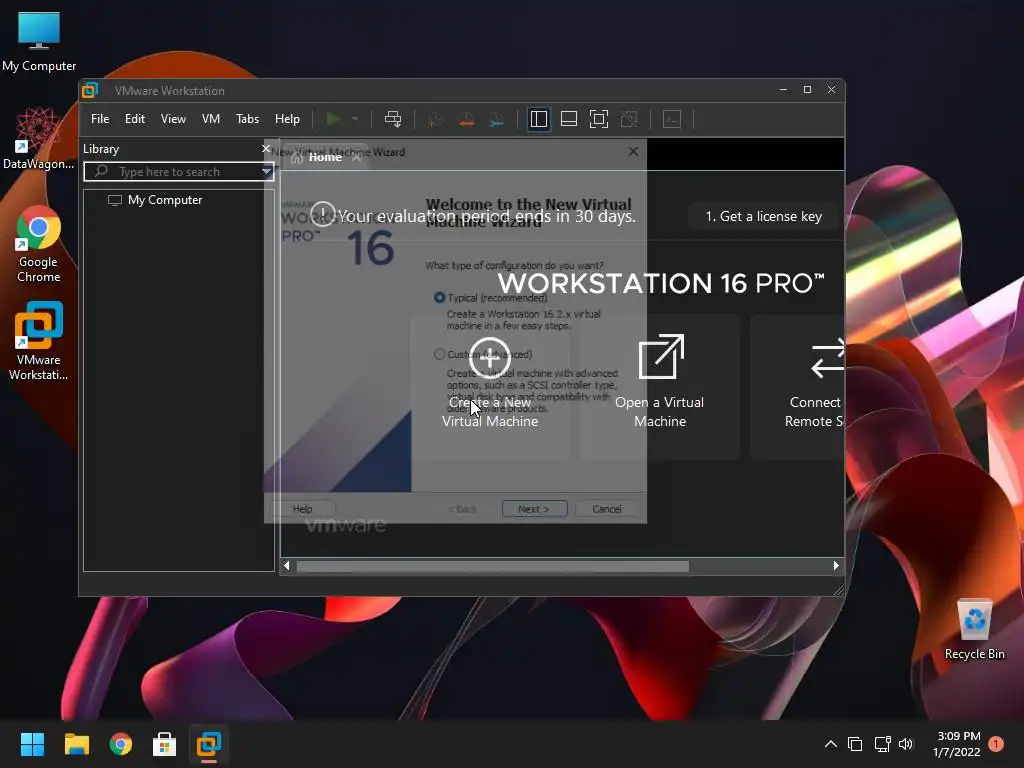This screenshot has width=1024, height=768.
Task: Click the Take Snapshot toolbar icon
Action: pyautogui.click(x=435, y=119)
